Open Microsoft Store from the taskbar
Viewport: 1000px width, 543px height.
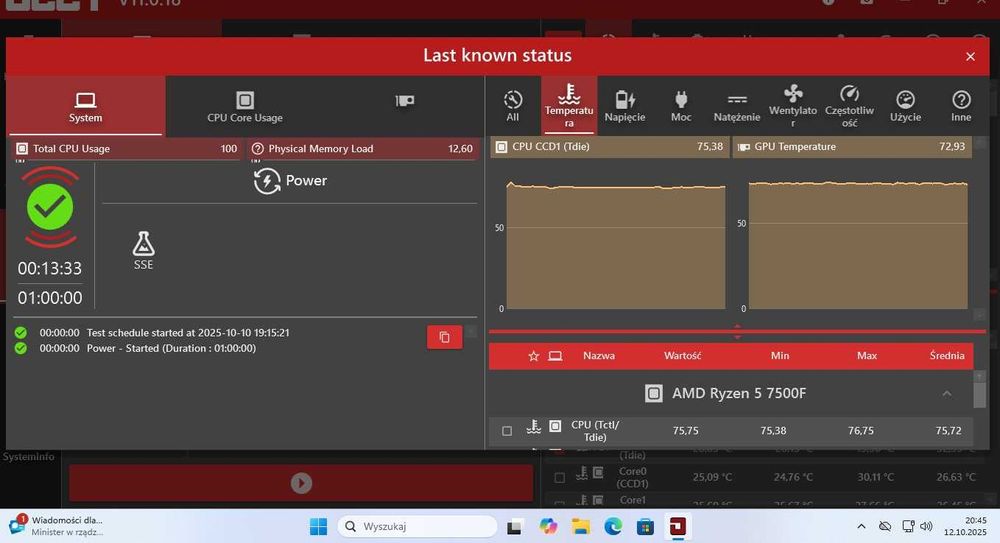(645, 526)
